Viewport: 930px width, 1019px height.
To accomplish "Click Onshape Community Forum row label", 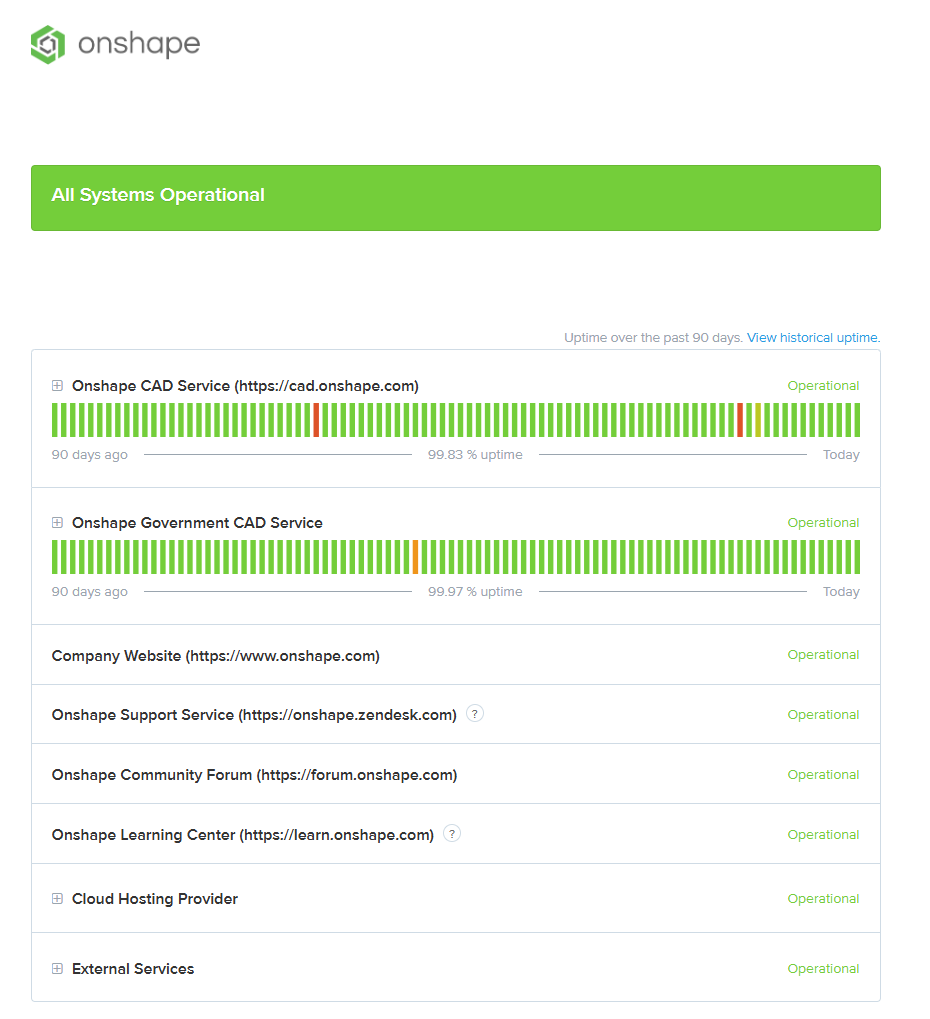I will [254, 775].
